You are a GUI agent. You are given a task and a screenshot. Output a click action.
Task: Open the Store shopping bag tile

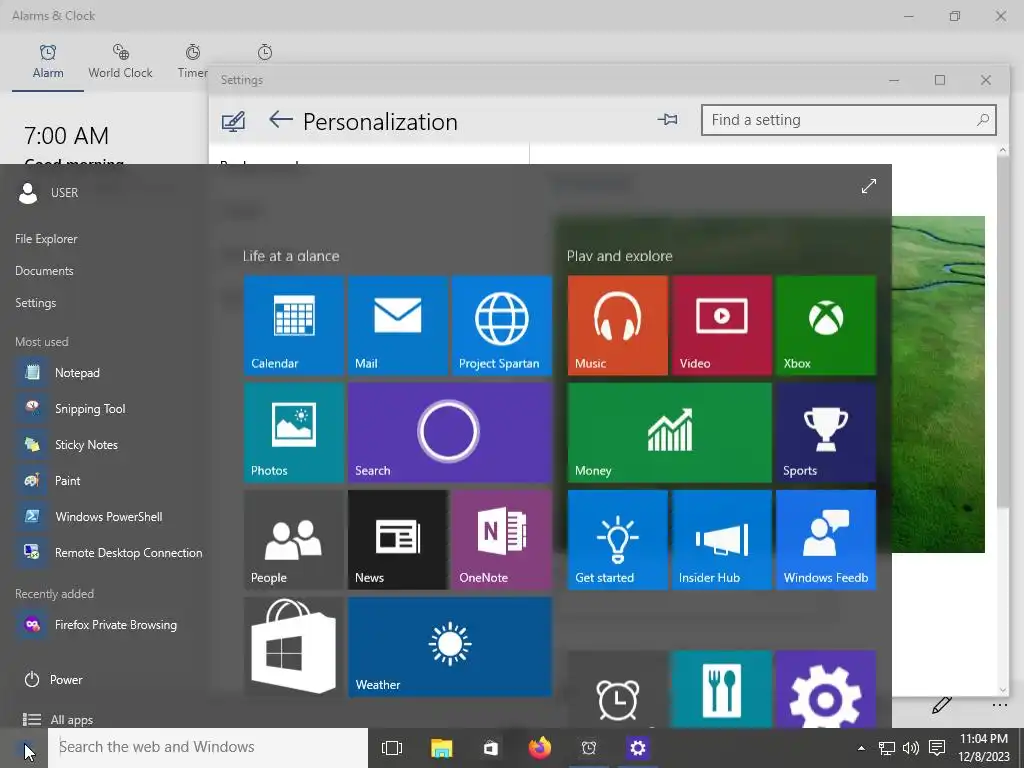[x=294, y=647]
